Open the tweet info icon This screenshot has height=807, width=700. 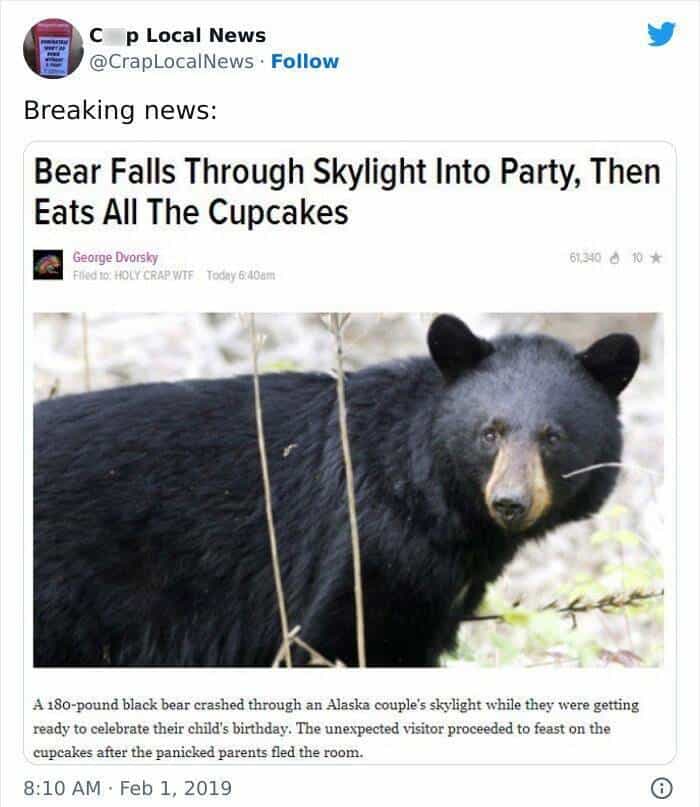pyautogui.click(x=662, y=787)
